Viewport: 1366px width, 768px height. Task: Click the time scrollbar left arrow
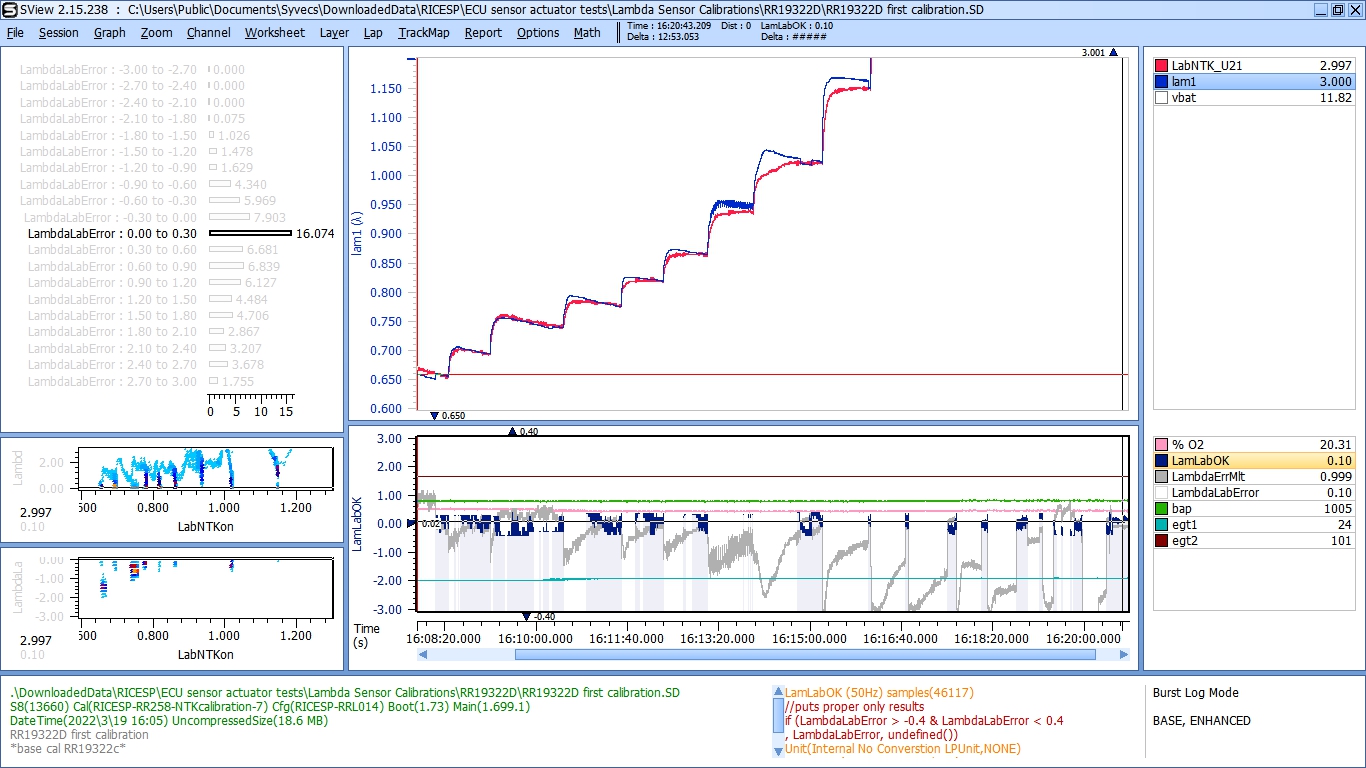pos(424,655)
